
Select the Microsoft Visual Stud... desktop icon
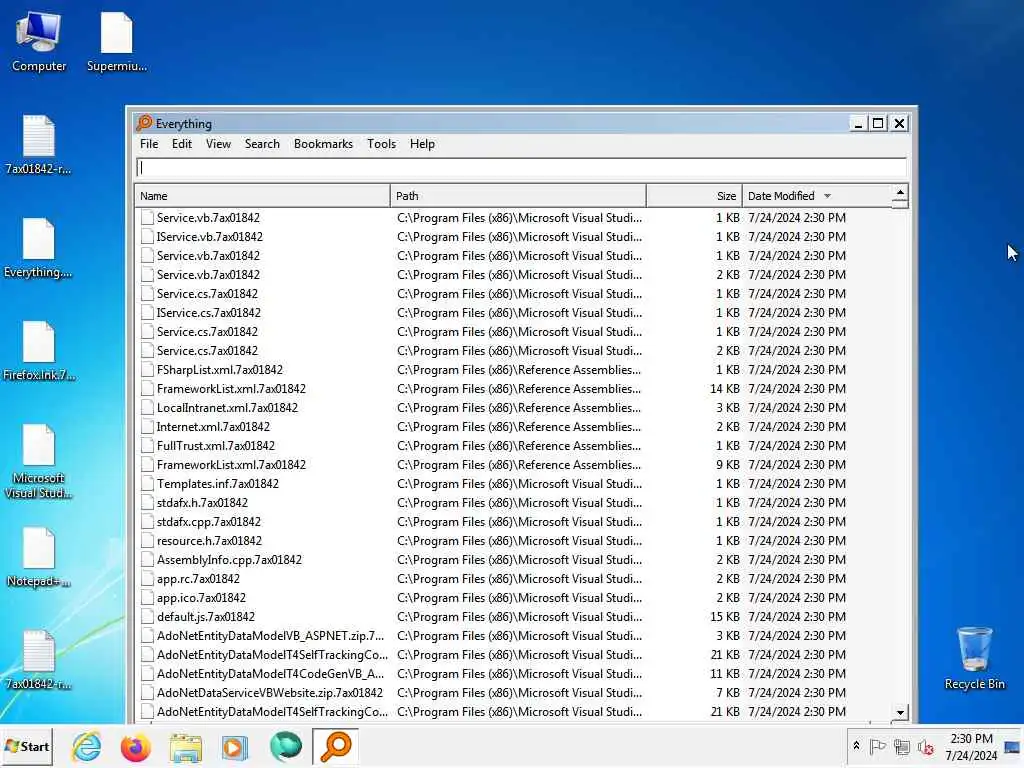point(39,461)
